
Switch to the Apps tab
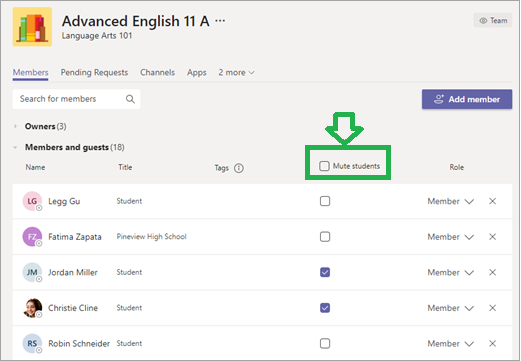197,73
